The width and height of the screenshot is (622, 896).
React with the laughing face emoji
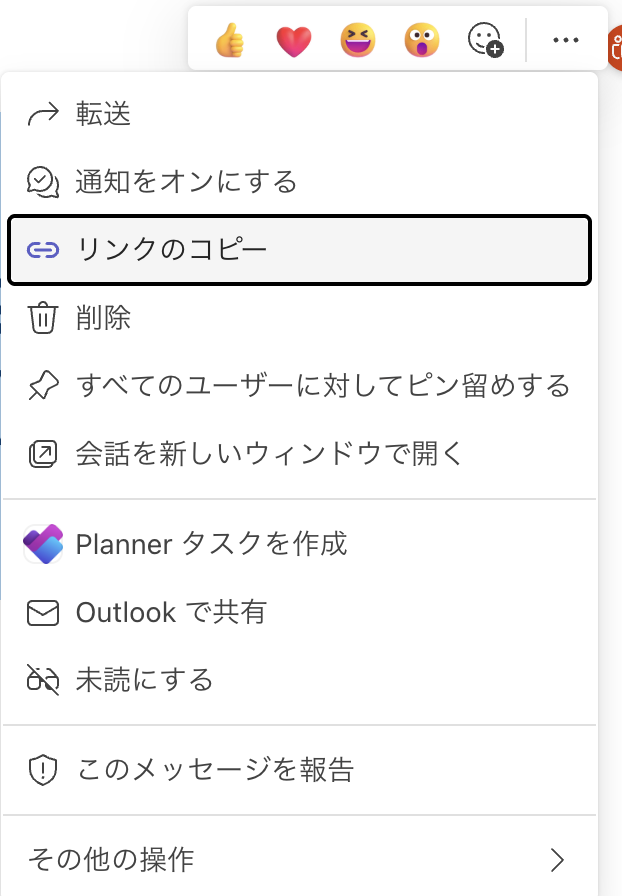(358, 40)
